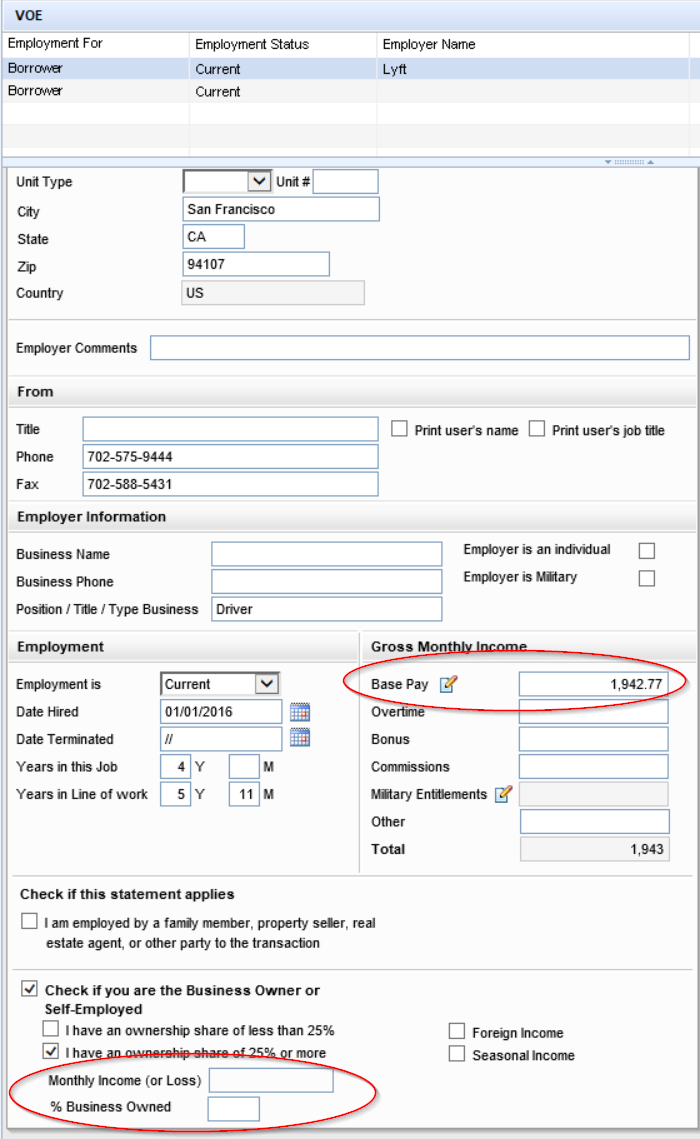Screen dimensions: 700x1139
Task: Click the Date Terminated date field
Action: (221, 739)
